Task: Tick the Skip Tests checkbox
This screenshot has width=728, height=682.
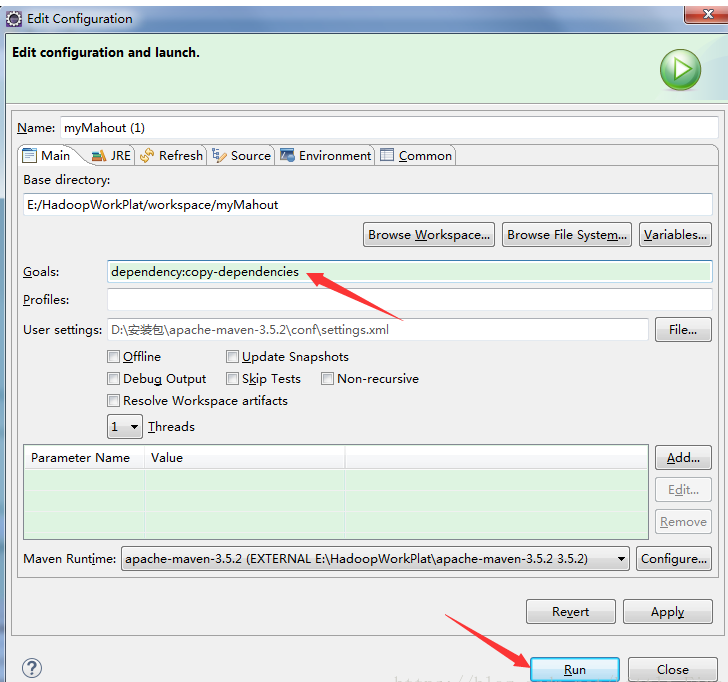Action: (x=232, y=379)
